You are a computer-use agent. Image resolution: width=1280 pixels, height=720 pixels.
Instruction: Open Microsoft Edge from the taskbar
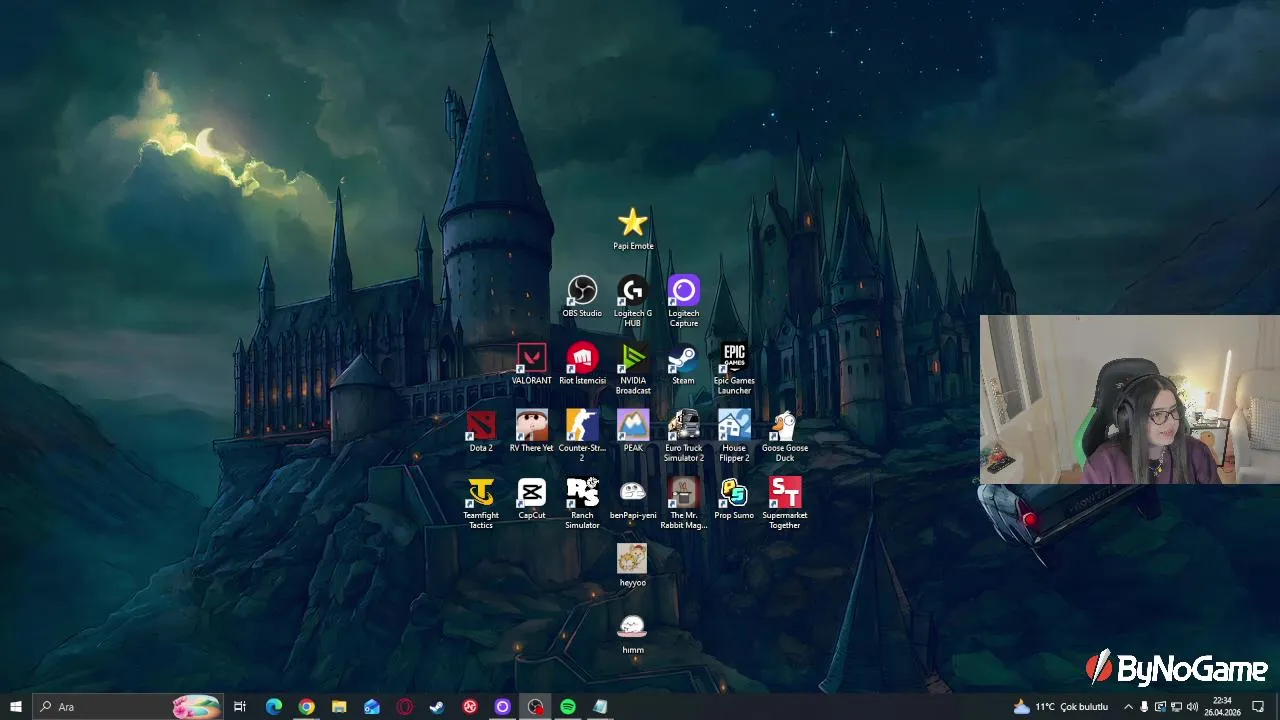pos(273,707)
